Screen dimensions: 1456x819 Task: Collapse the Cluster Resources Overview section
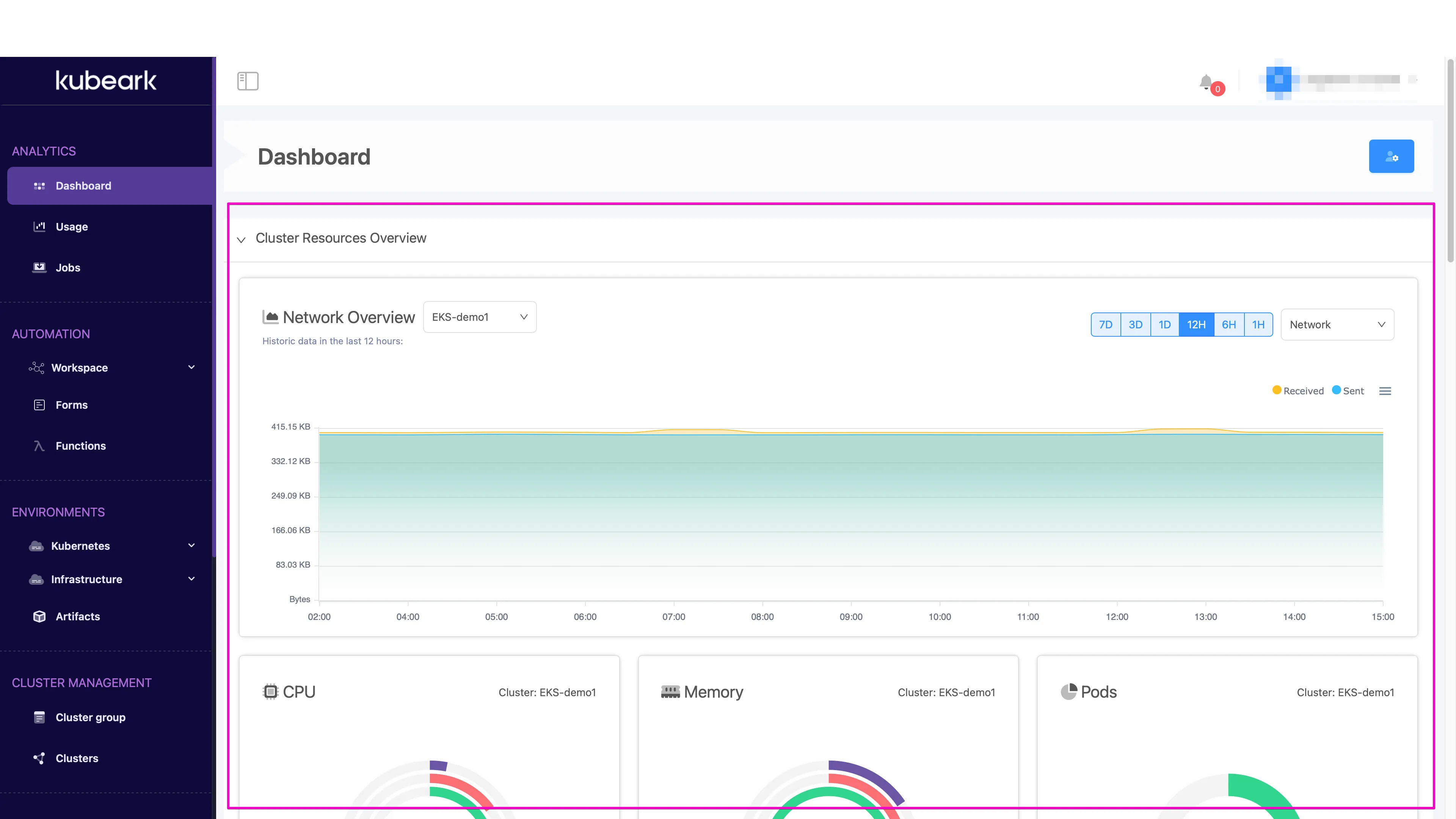pyautogui.click(x=242, y=240)
